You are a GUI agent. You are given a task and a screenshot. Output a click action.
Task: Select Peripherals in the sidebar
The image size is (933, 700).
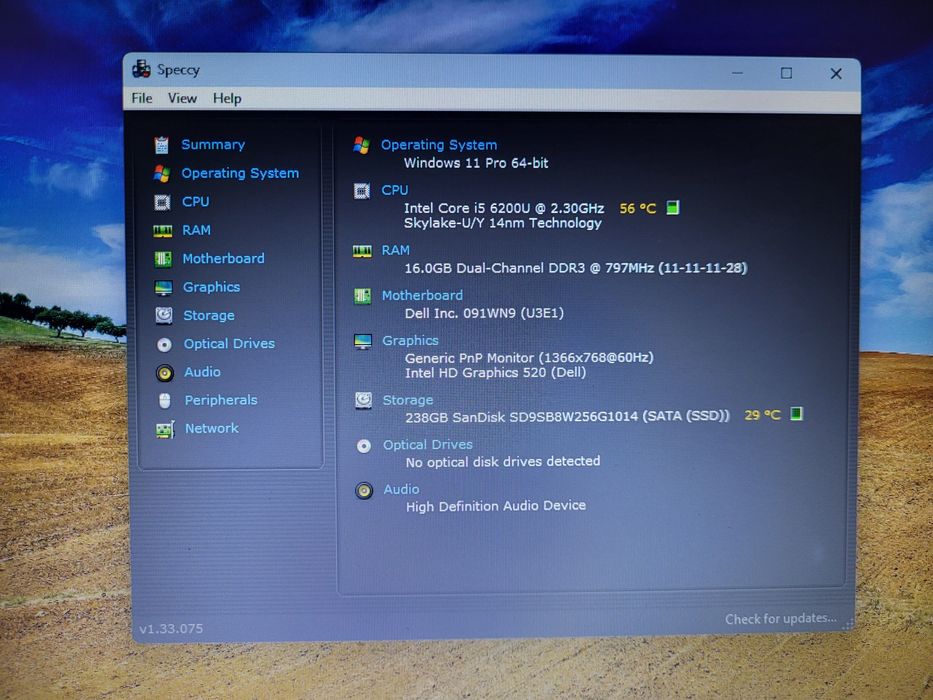click(x=221, y=400)
